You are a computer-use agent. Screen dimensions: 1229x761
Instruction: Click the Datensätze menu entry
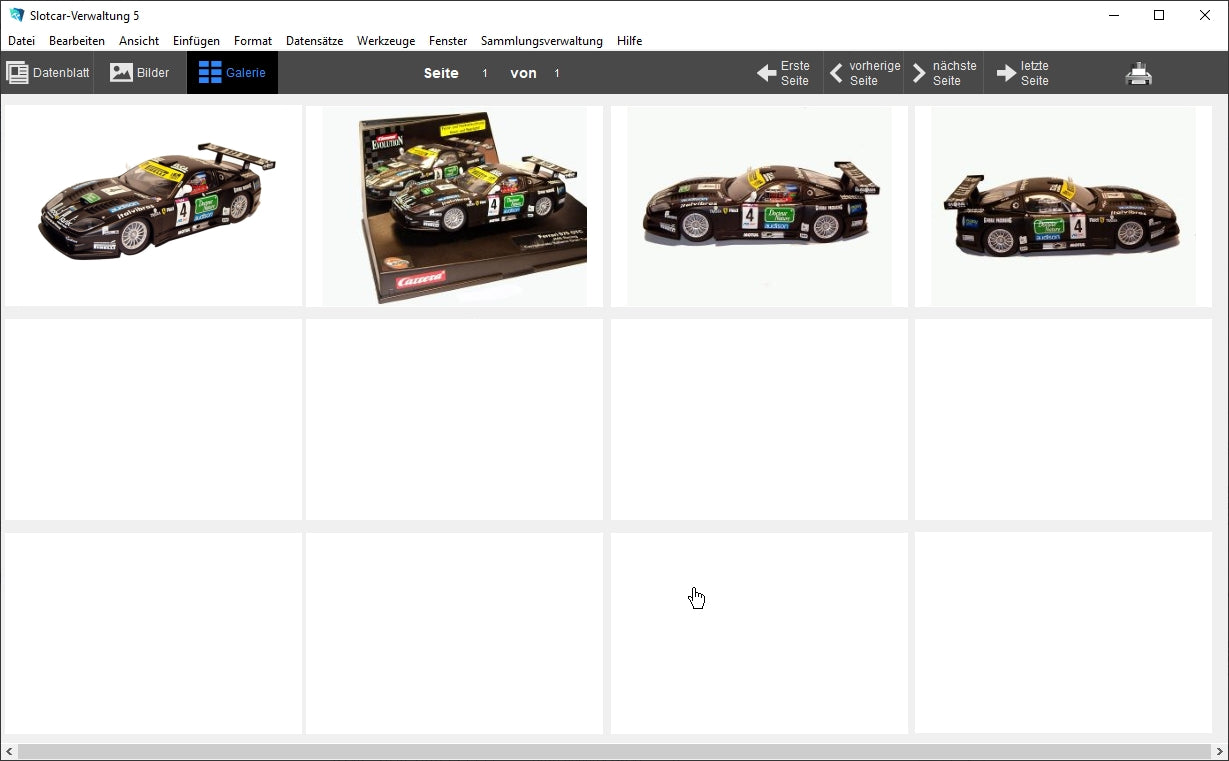(x=314, y=41)
